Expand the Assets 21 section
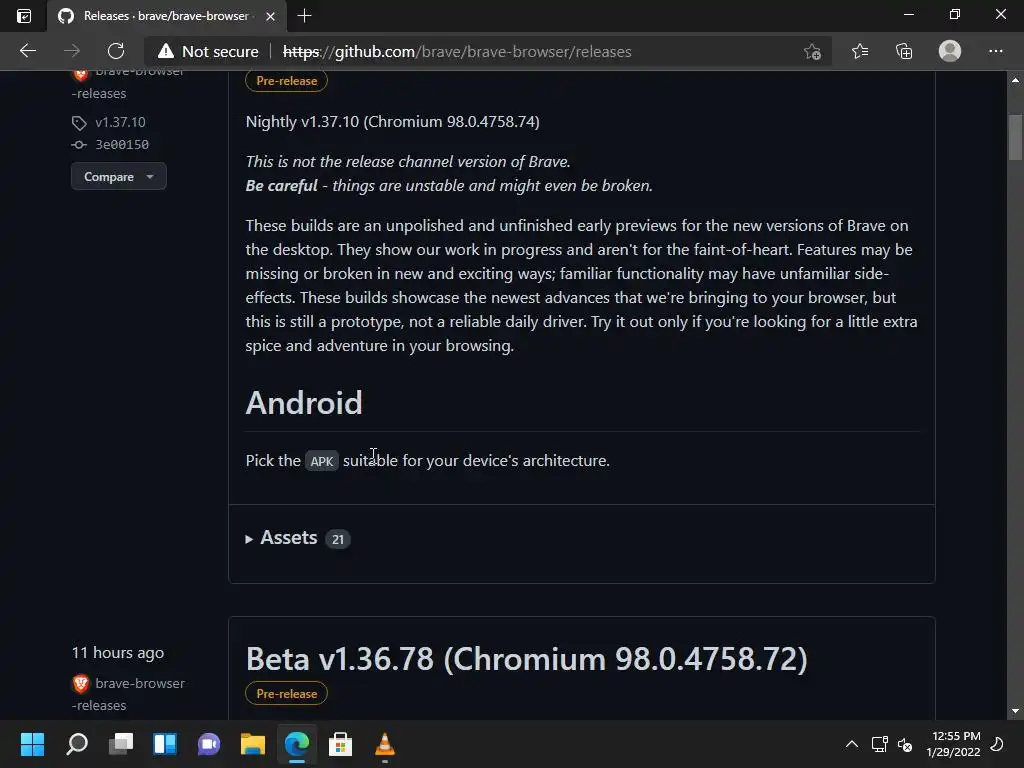The width and height of the screenshot is (1024, 768). (298, 538)
